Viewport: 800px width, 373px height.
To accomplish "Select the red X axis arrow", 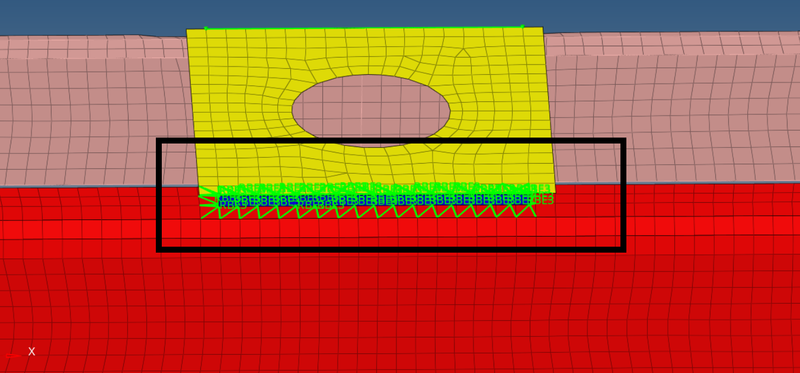I will pyautogui.click(x=13, y=356).
